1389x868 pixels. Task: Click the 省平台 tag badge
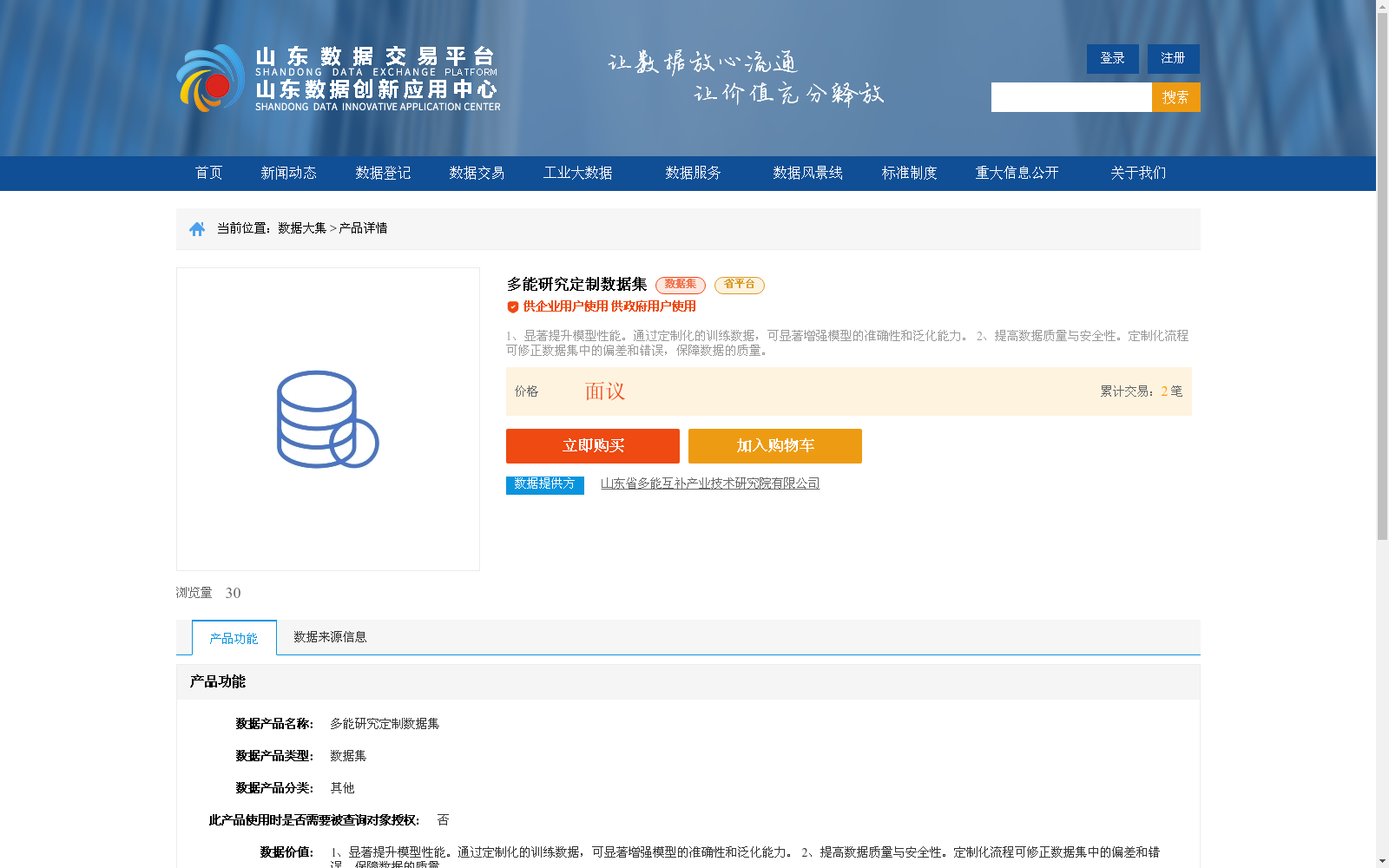click(740, 285)
